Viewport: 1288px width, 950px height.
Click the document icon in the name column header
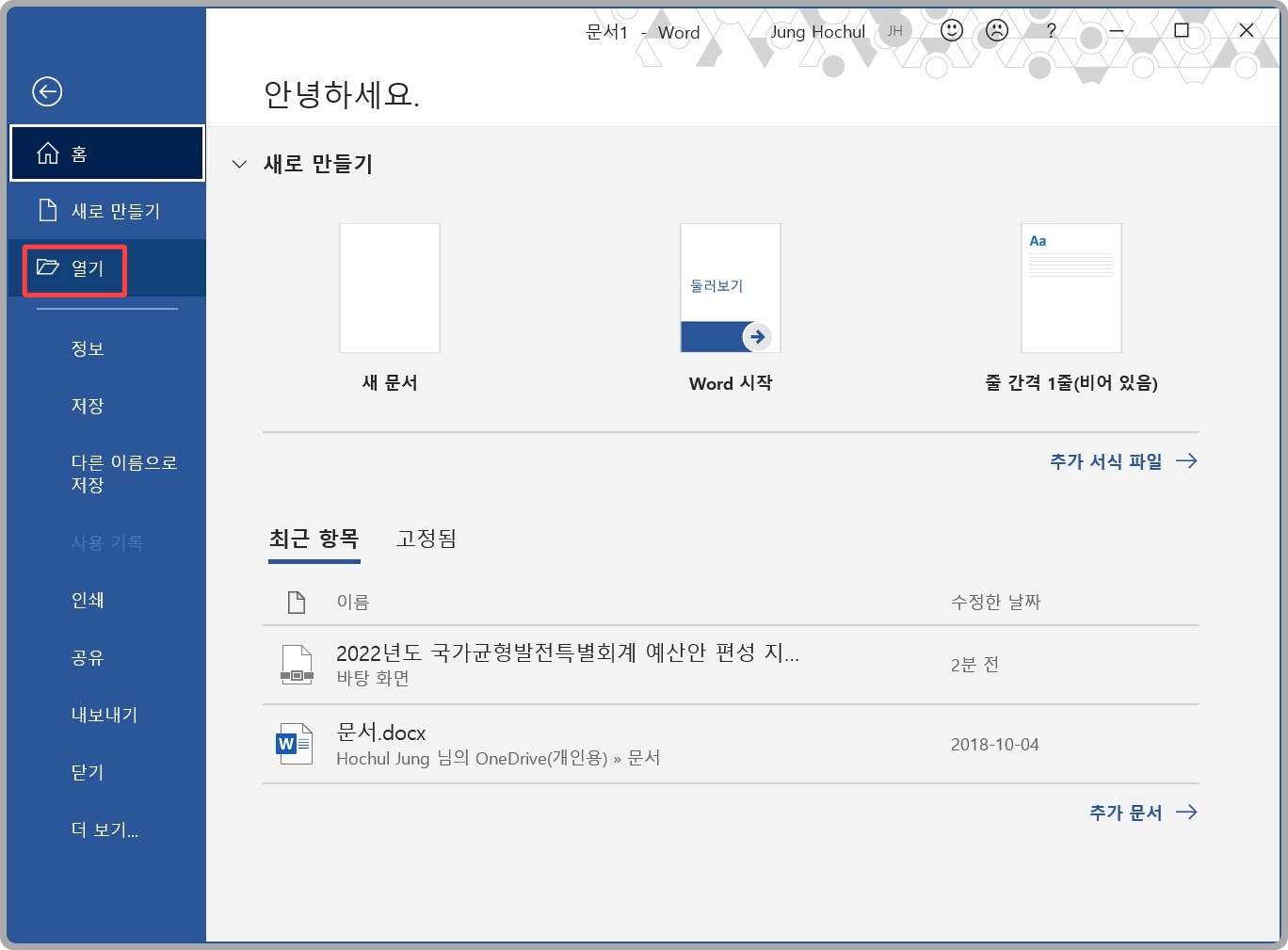tap(296, 601)
